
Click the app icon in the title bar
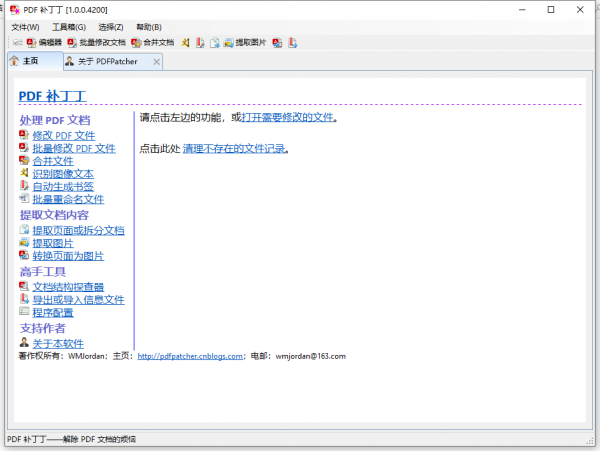click(x=15, y=10)
